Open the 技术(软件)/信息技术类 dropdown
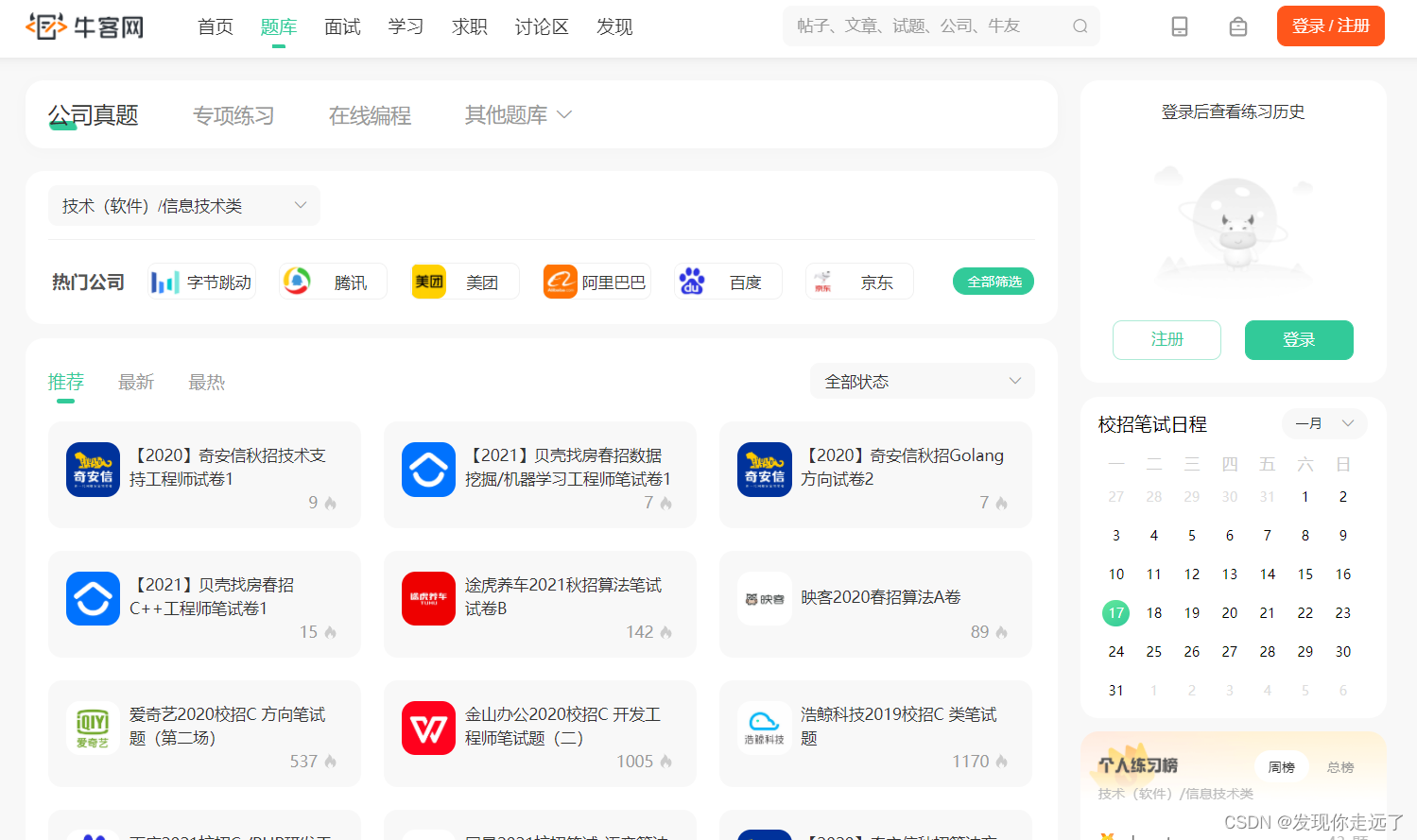 pyautogui.click(x=184, y=206)
